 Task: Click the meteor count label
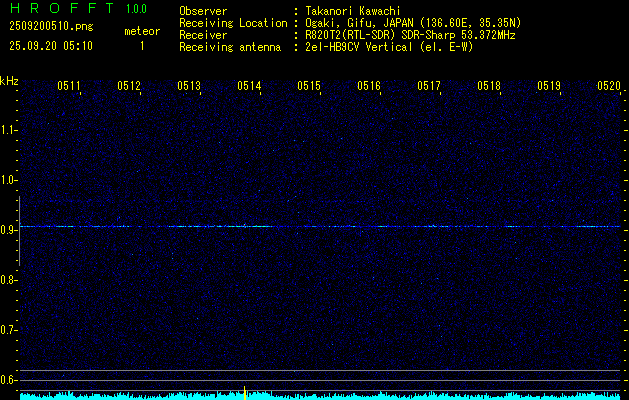pyautogui.click(x=142, y=31)
